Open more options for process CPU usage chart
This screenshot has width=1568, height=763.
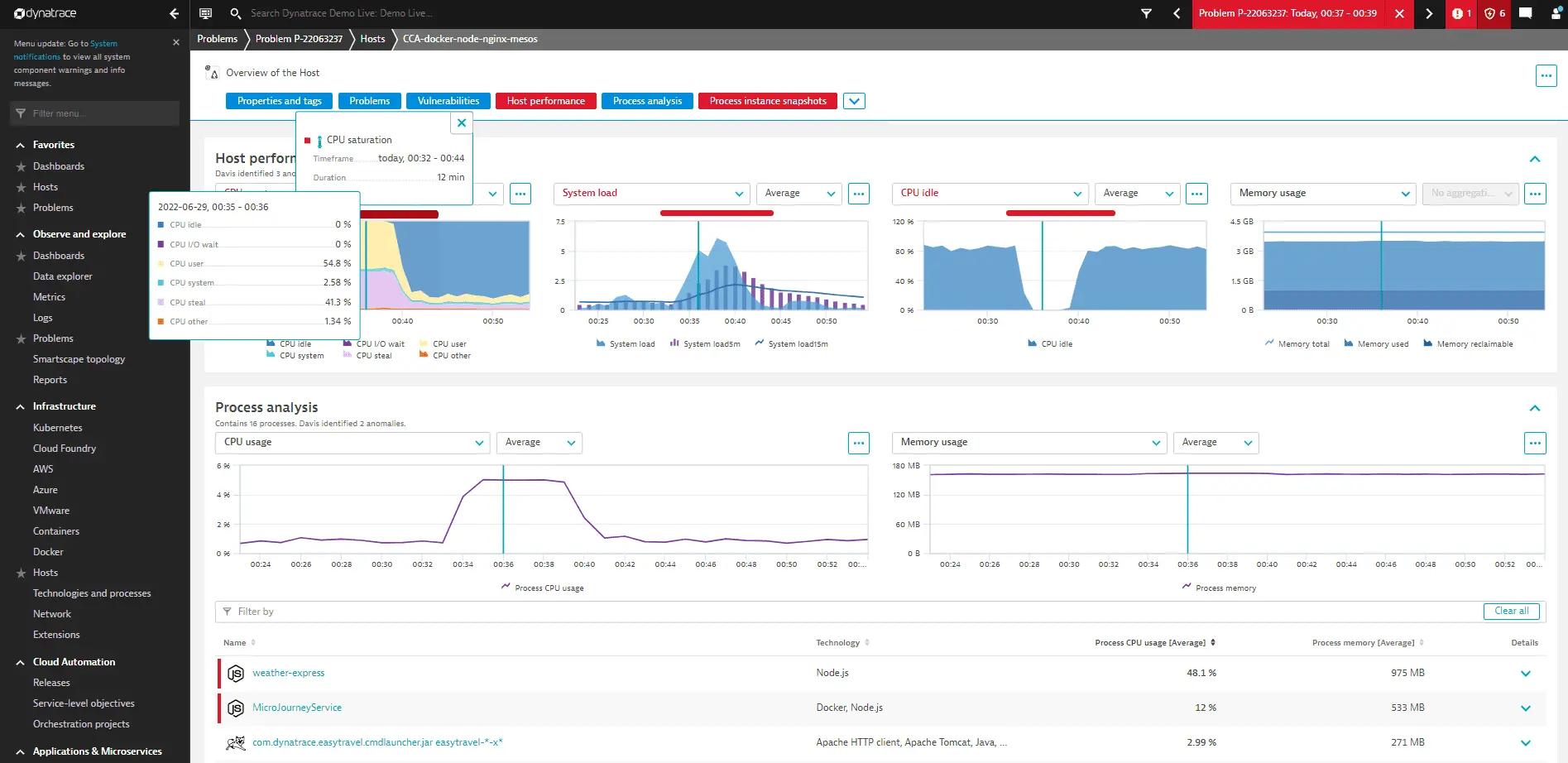click(x=859, y=443)
